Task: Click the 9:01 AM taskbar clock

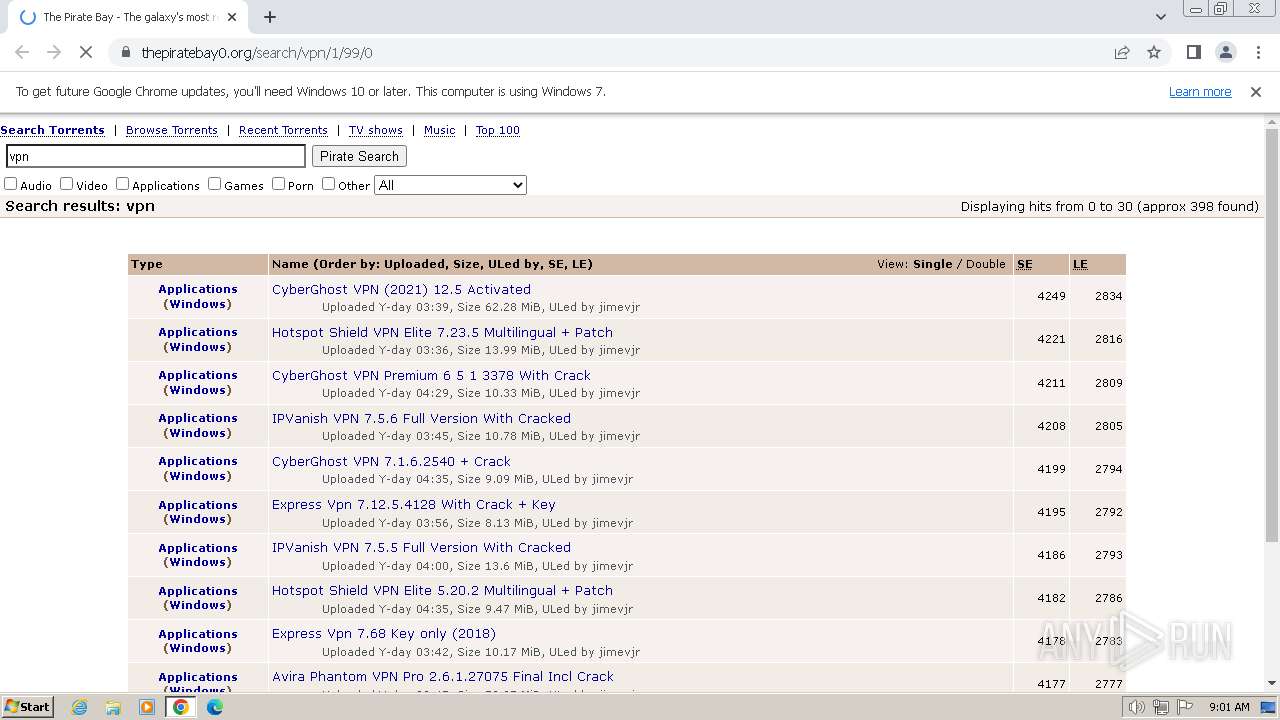Action: (1229, 707)
